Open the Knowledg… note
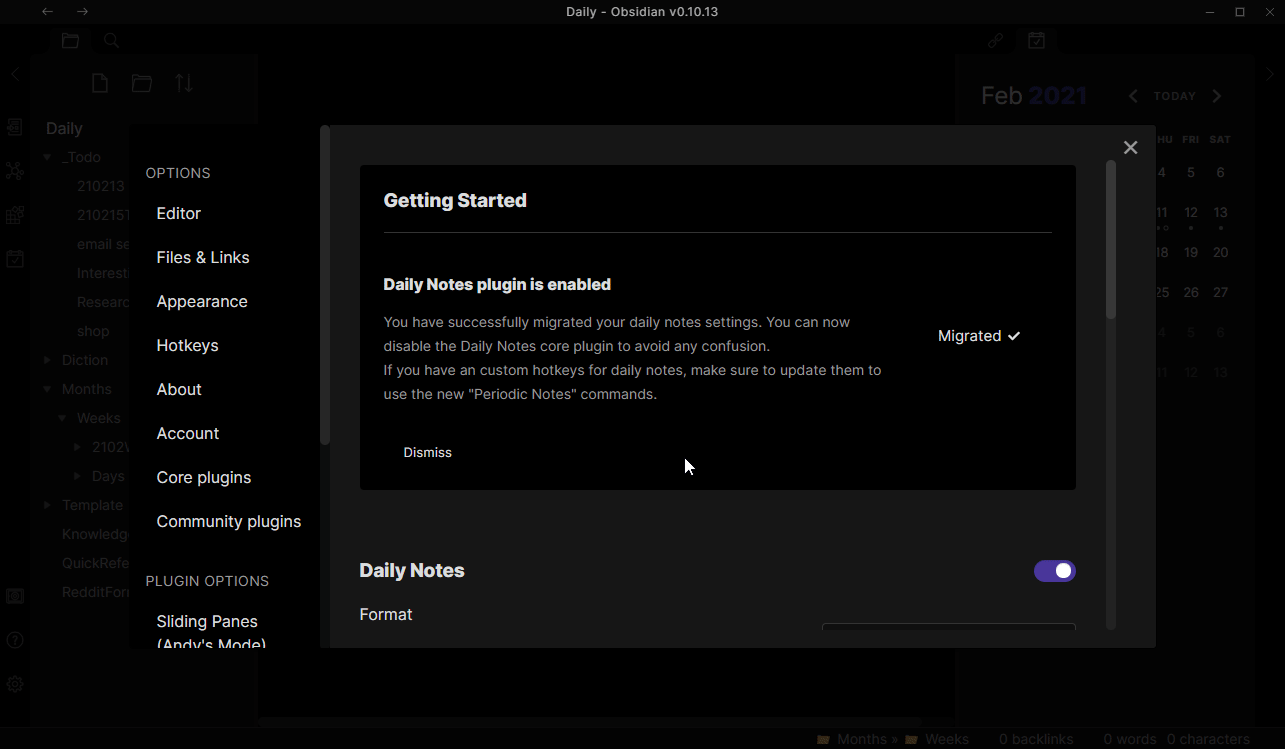Viewport: 1285px width, 749px height. point(96,534)
